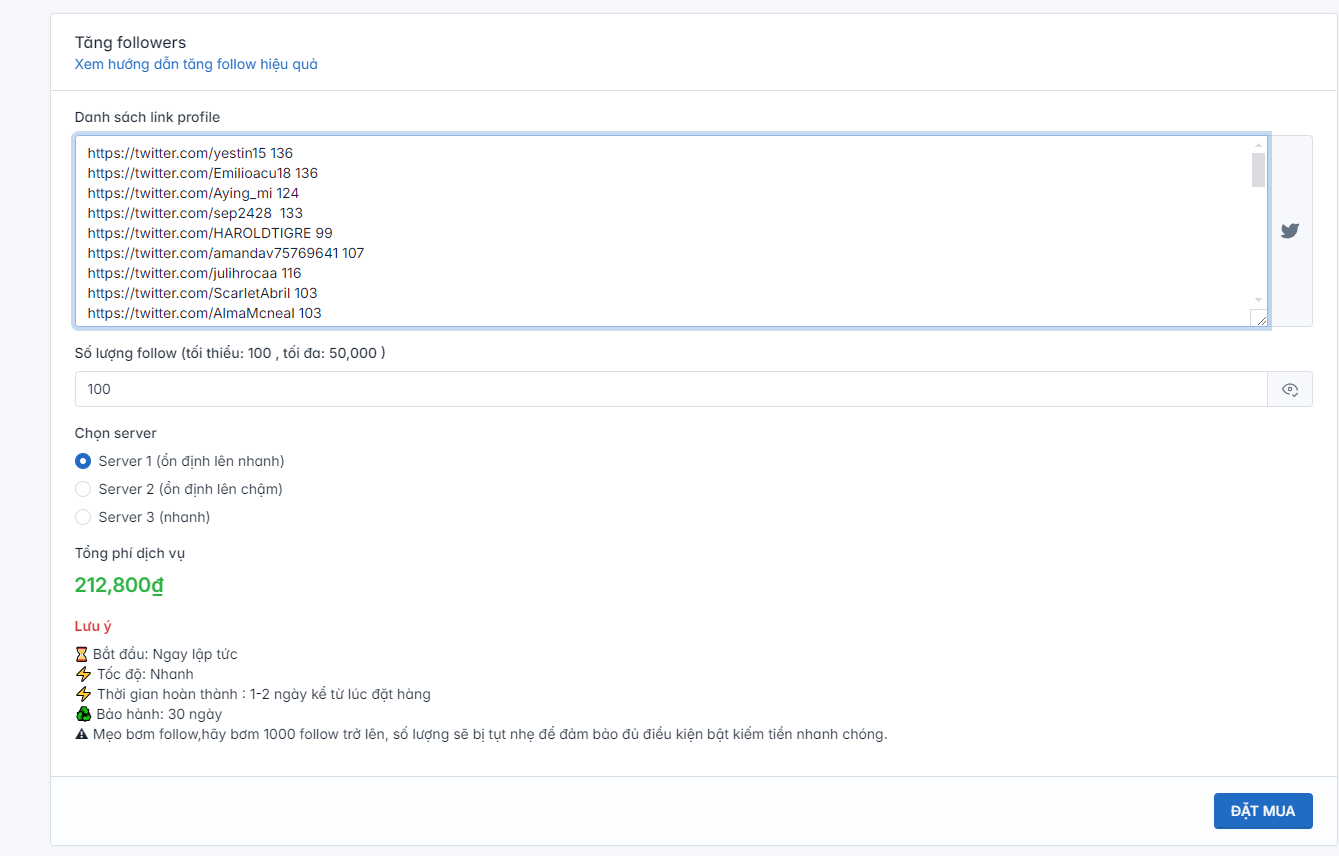The width and height of the screenshot is (1339, 856).
Task: Click the lightning icon beside "Tốc độ: Nhanh"
Action: [83, 674]
